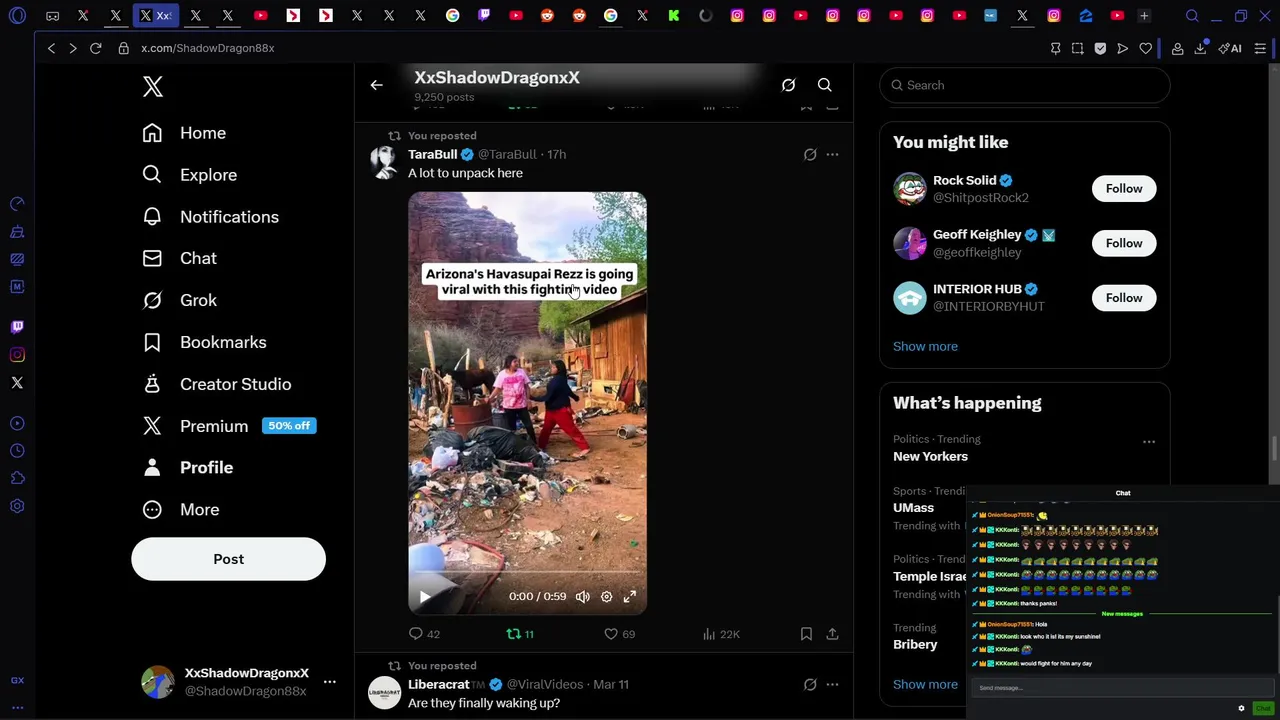Reply to TaraBull post with 42 replies
This screenshot has height=720, width=1280.
click(x=424, y=634)
